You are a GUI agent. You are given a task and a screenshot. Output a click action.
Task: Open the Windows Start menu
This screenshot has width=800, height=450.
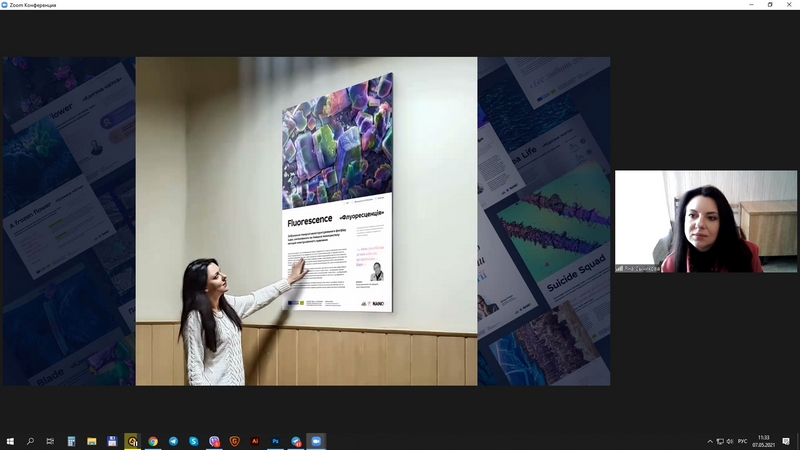[10, 441]
